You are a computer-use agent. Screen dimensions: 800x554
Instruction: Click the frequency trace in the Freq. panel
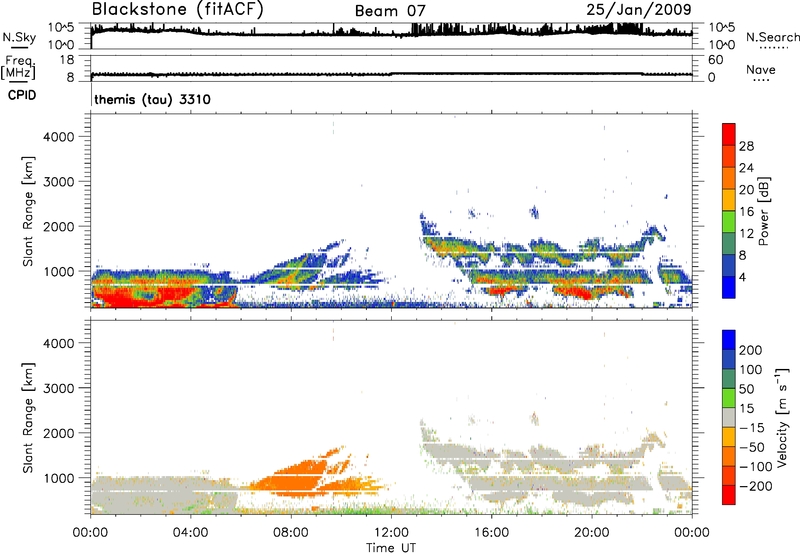click(x=391, y=74)
